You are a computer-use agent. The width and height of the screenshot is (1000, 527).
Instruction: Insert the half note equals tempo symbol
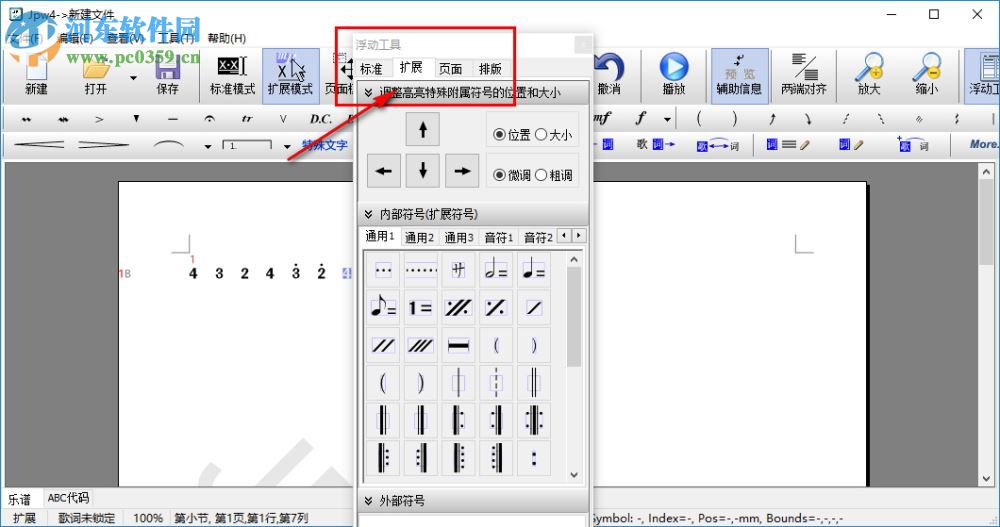point(496,270)
